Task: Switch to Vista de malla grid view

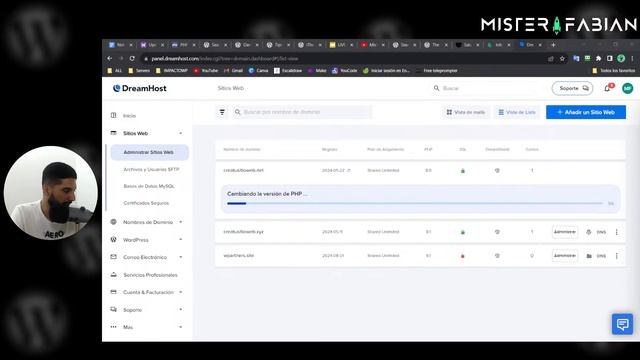Action: coord(466,112)
